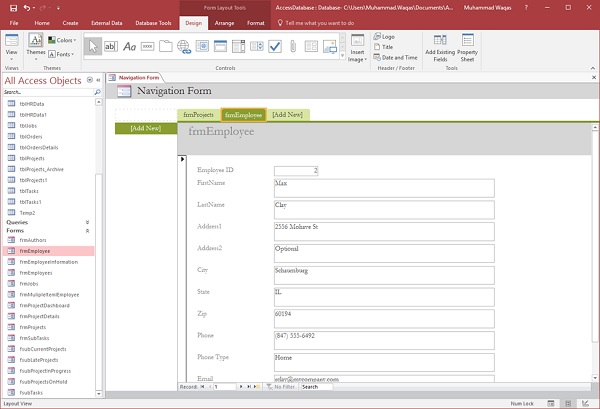Insert a Logo in the header

point(386,36)
